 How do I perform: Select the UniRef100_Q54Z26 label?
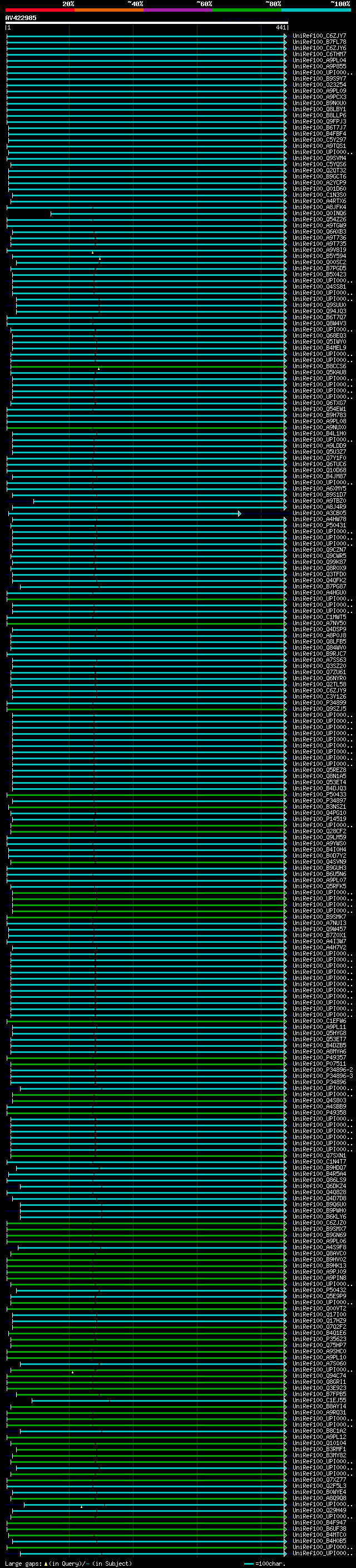[319, 219]
